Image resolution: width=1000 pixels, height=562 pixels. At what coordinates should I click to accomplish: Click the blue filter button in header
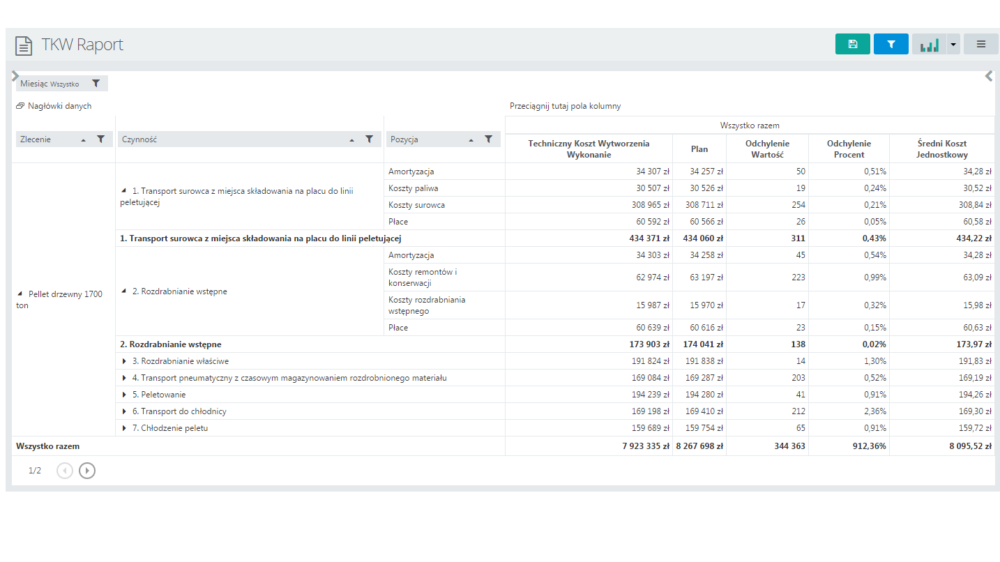click(890, 44)
